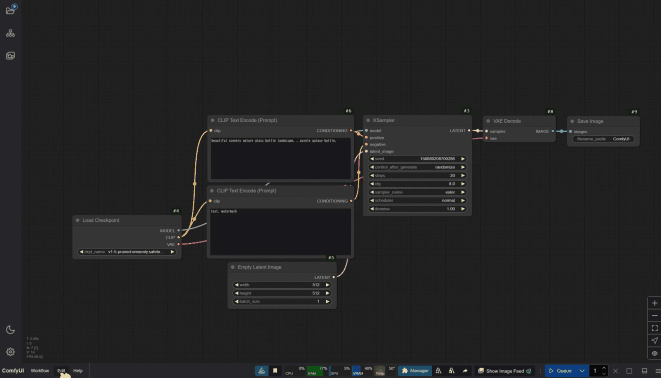661x378 pixels.
Task: Increase steps with right arrow
Action: point(462,176)
